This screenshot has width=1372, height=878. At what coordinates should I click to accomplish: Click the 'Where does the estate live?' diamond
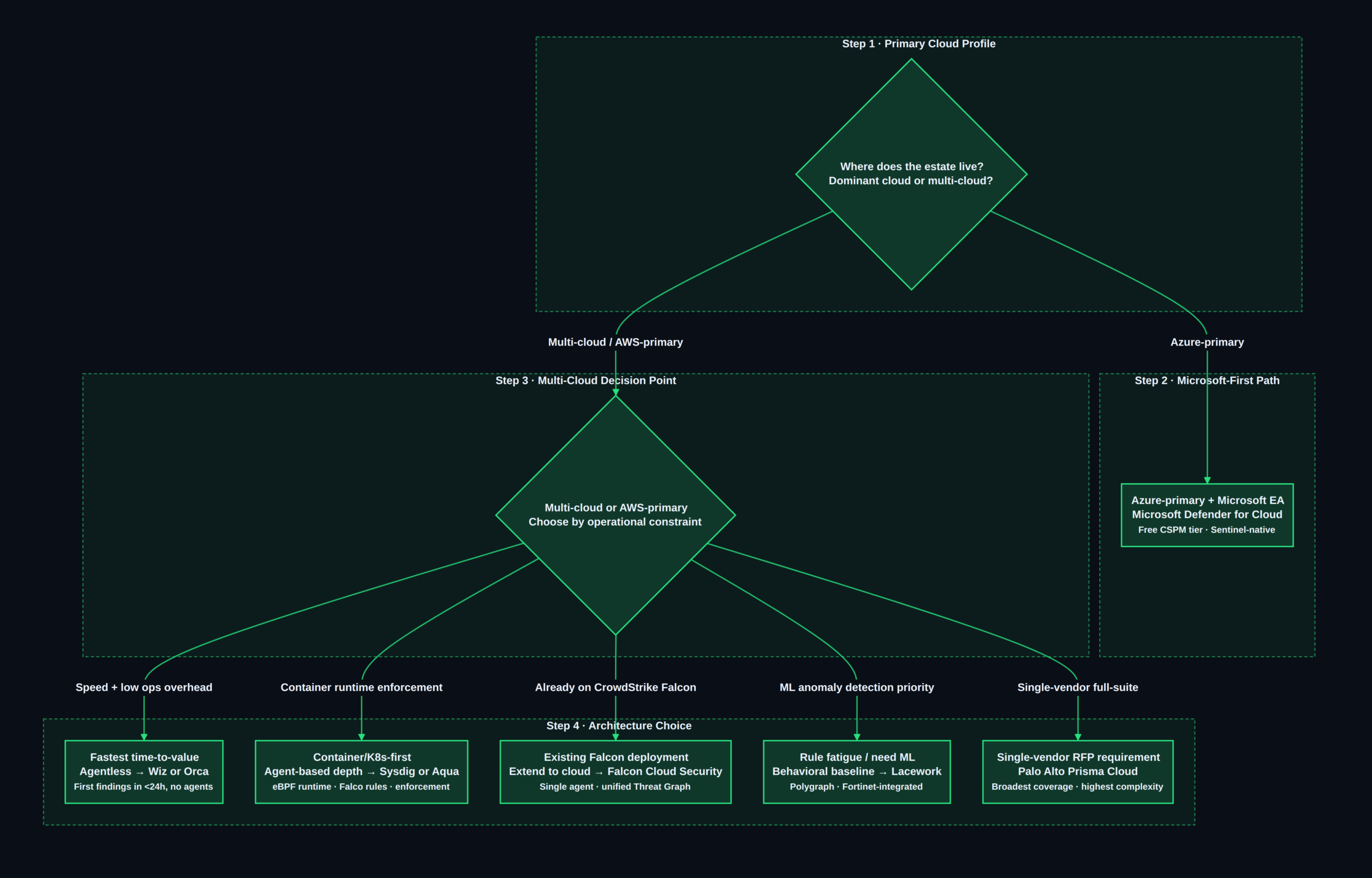pos(911,174)
